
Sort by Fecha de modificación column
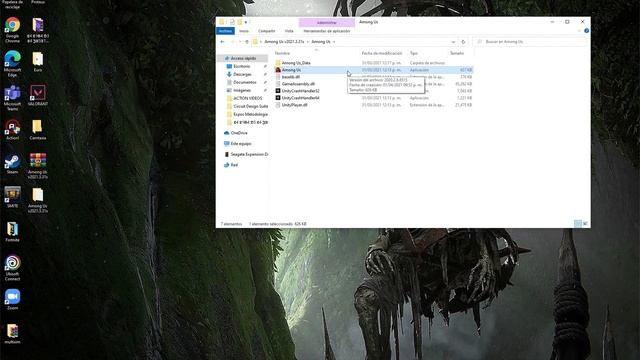[382, 53]
